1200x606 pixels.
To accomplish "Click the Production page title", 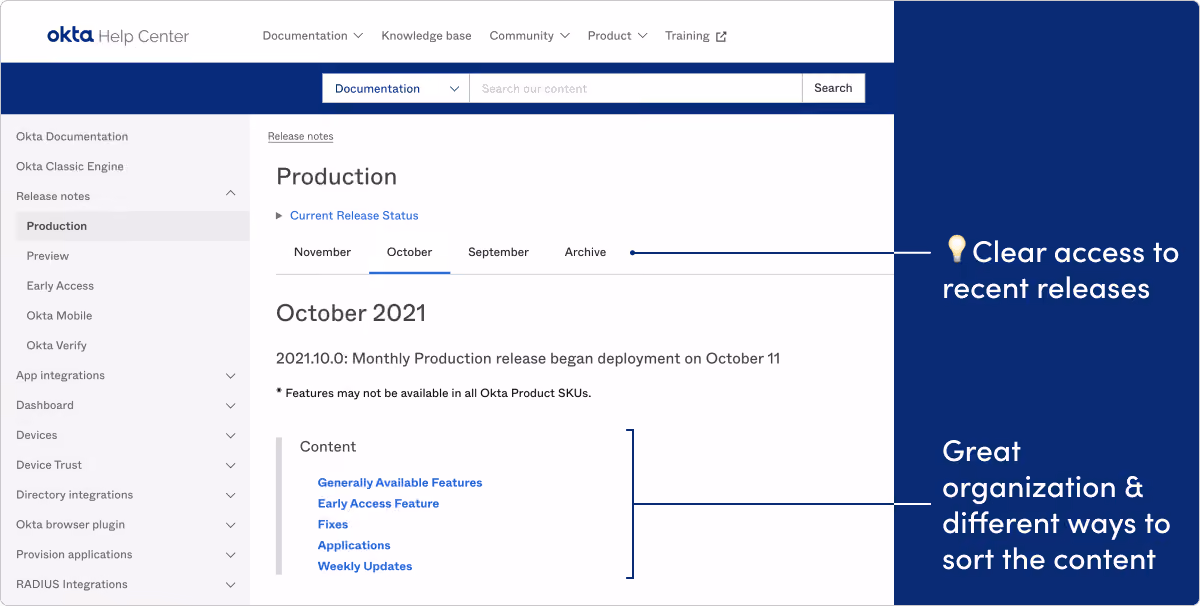I will click(336, 177).
